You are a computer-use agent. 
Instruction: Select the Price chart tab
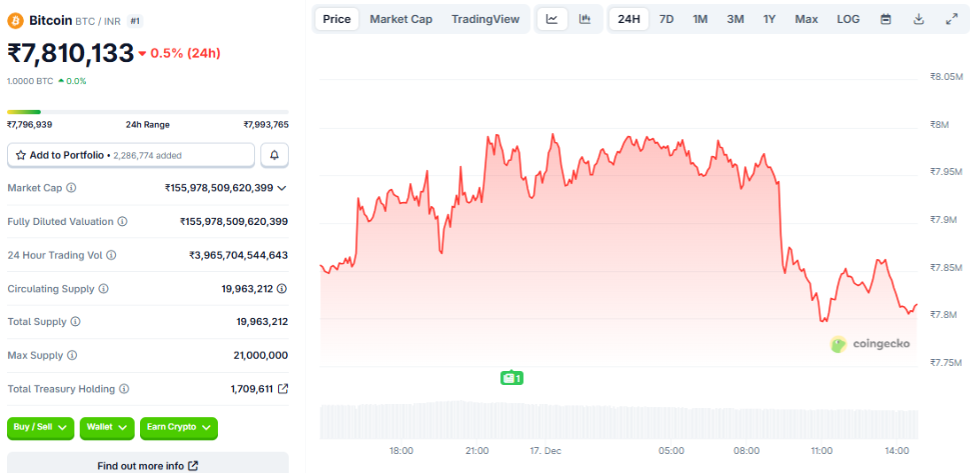pos(337,19)
